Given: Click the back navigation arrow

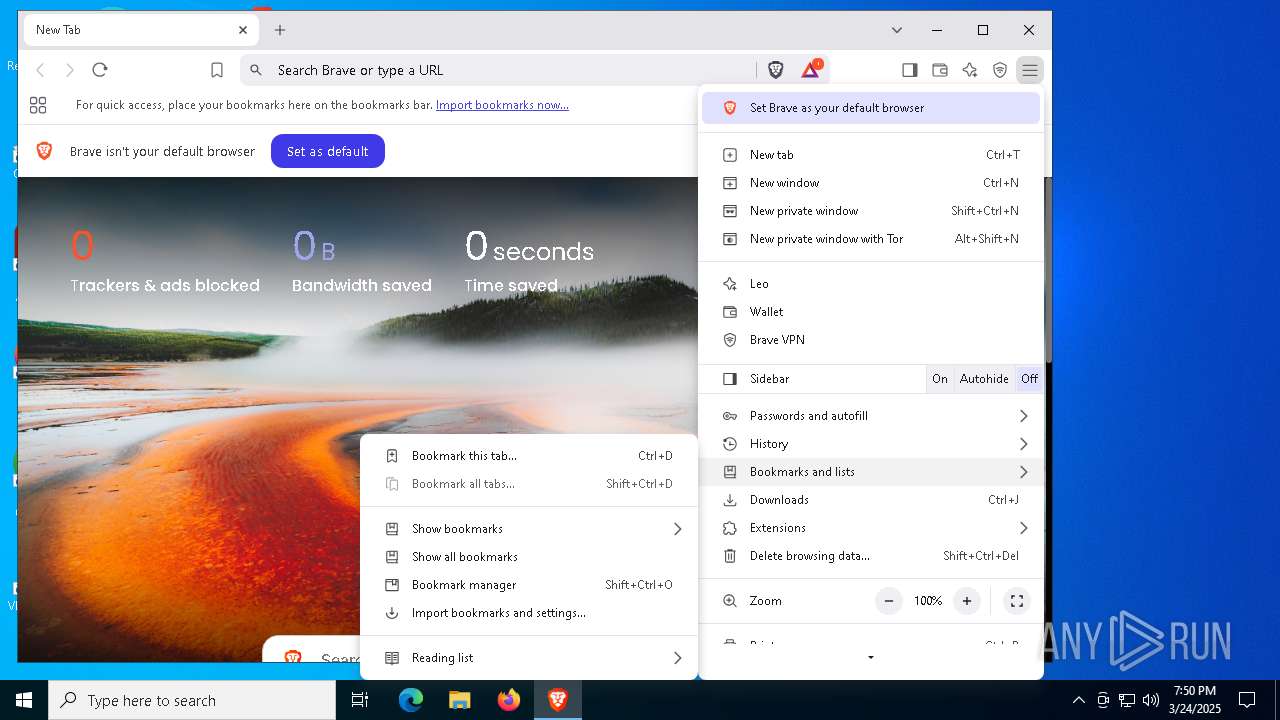Looking at the screenshot, I should click(41, 70).
